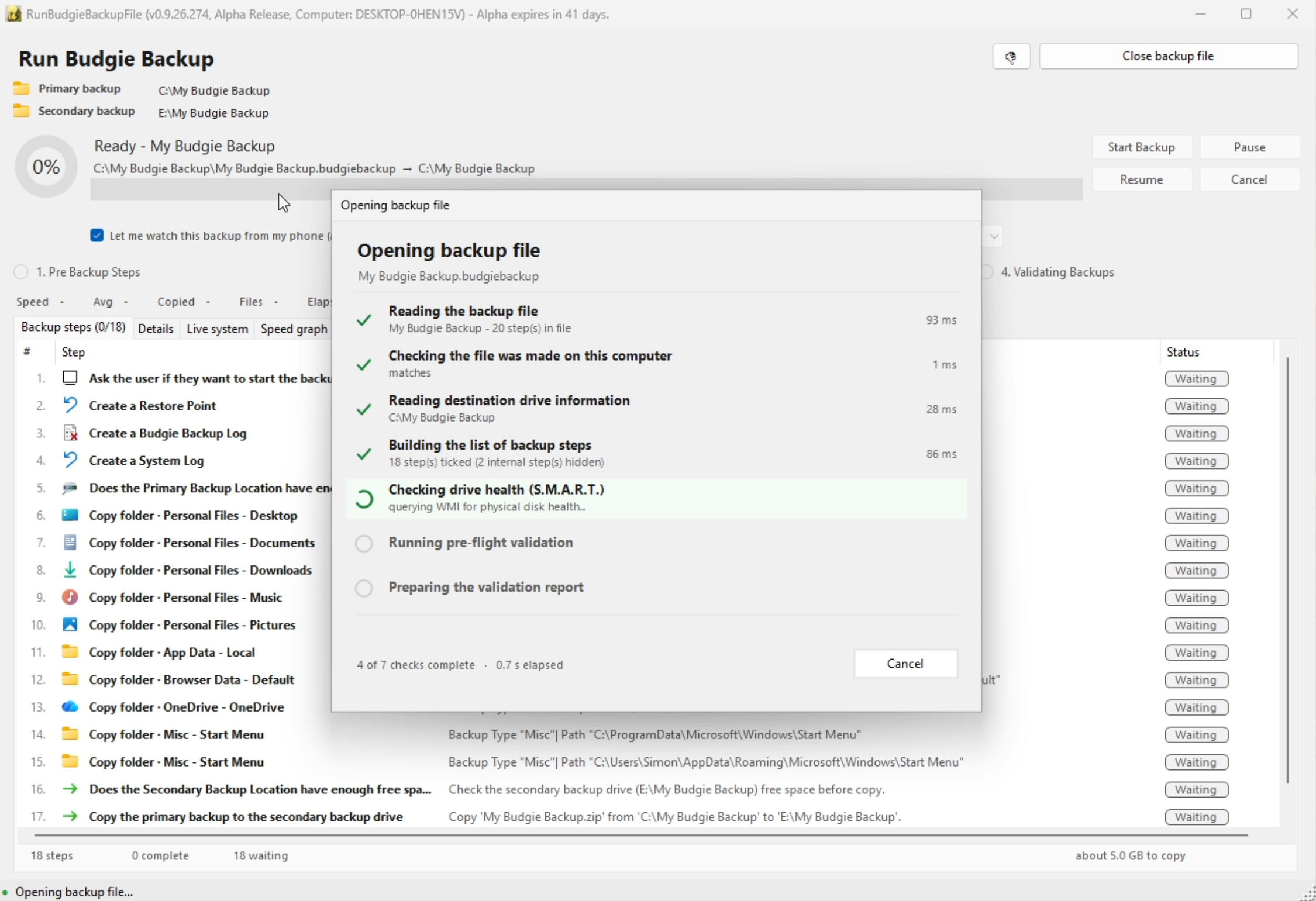Select the 4. Validating Backups radio indicator

987,272
